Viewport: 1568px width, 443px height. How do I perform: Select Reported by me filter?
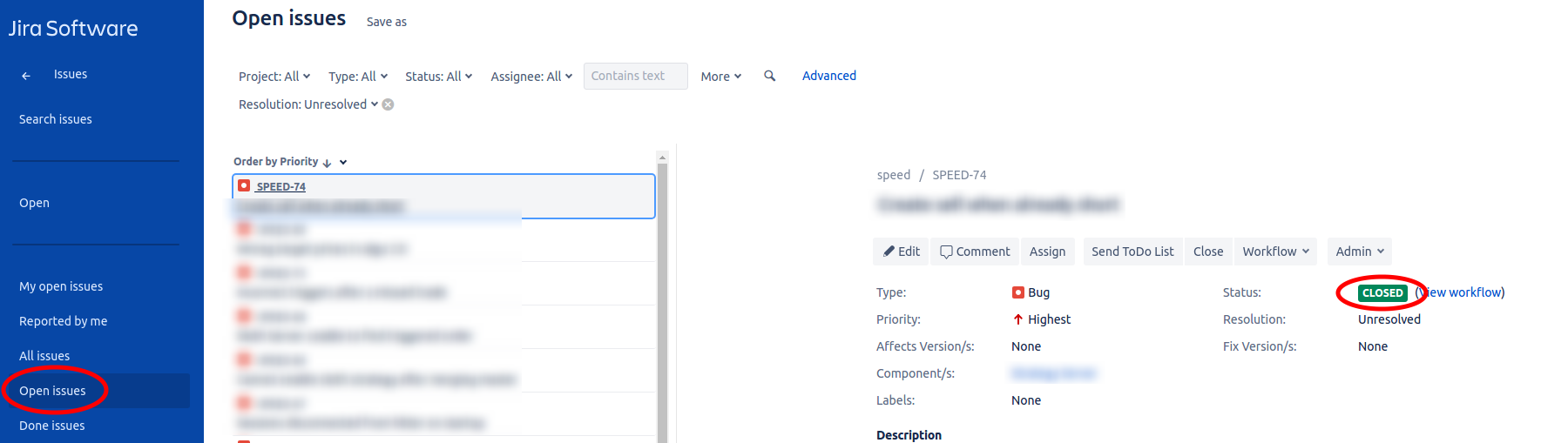[x=64, y=321]
